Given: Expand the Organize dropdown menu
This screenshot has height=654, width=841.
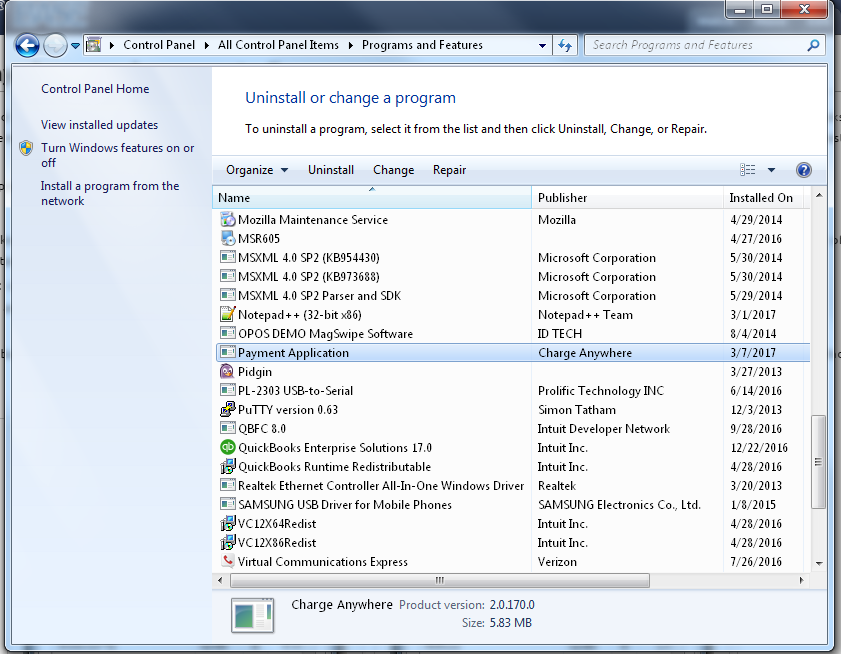Looking at the screenshot, I should point(257,170).
